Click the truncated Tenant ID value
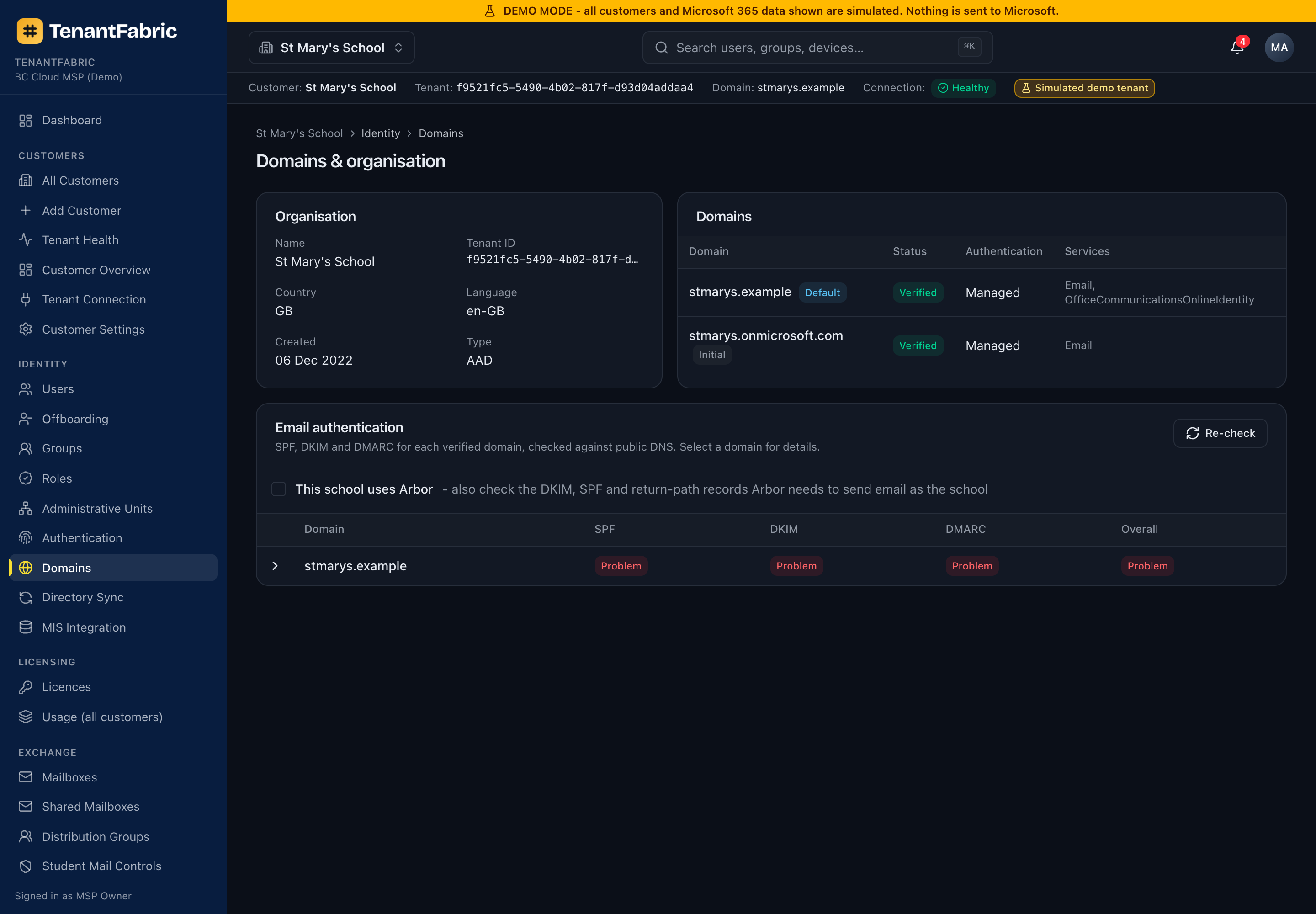Viewport: 1316px width, 914px height. [552, 260]
